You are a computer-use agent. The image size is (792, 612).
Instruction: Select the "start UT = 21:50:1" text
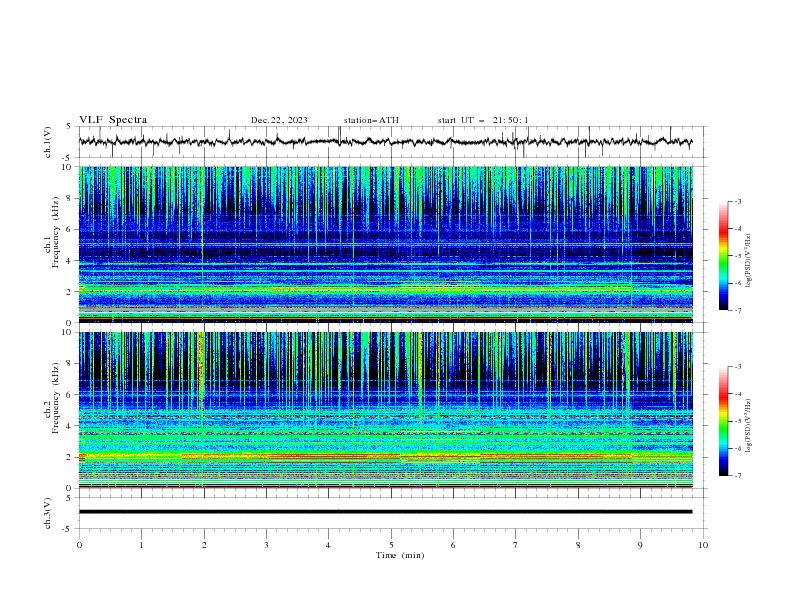pos(483,120)
